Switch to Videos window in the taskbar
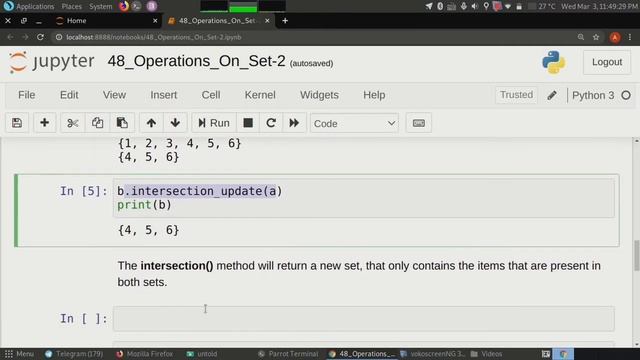Viewport: 640px width, 360px height. pyautogui.click(x=487, y=354)
